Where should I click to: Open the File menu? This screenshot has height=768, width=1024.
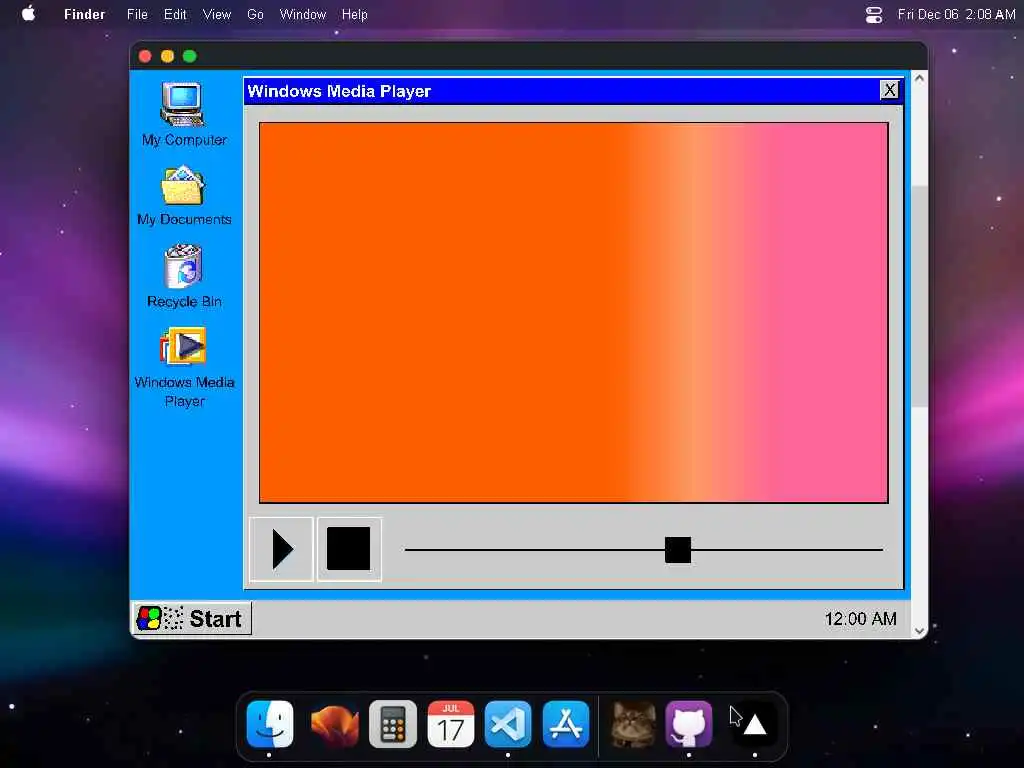coord(137,14)
